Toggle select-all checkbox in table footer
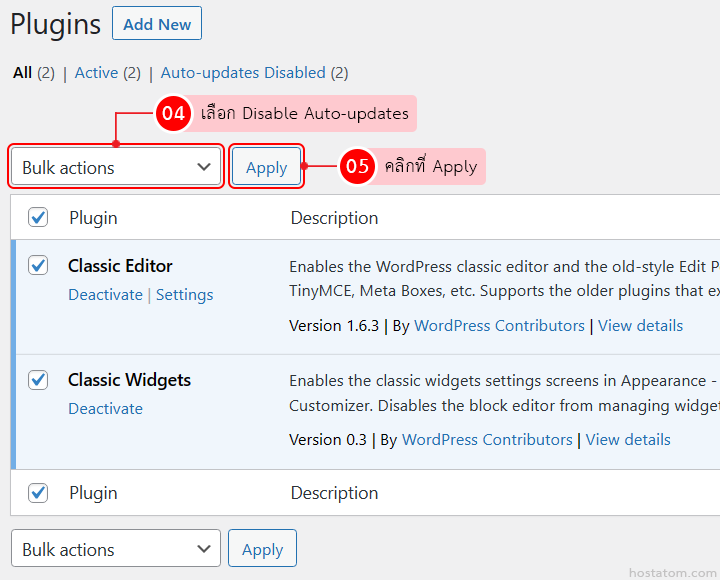The width and height of the screenshot is (720, 580). coord(38,492)
